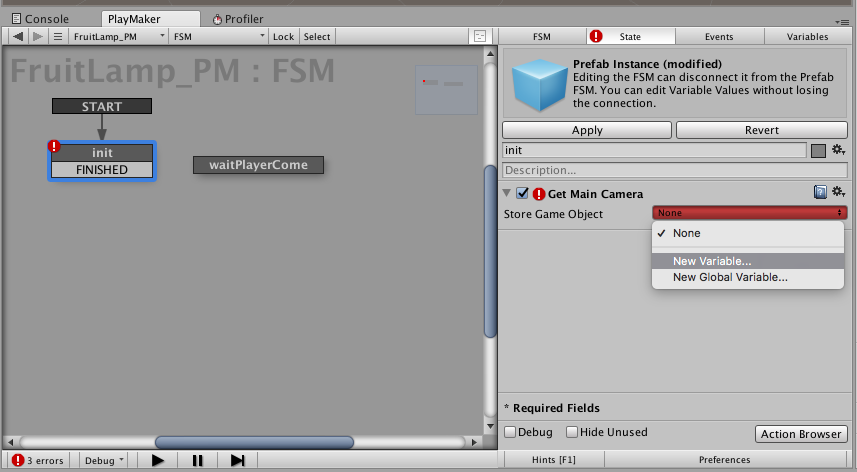Viewport: 857px width, 472px height.
Task: Click the state name field containing init
Action: tap(654, 150)
